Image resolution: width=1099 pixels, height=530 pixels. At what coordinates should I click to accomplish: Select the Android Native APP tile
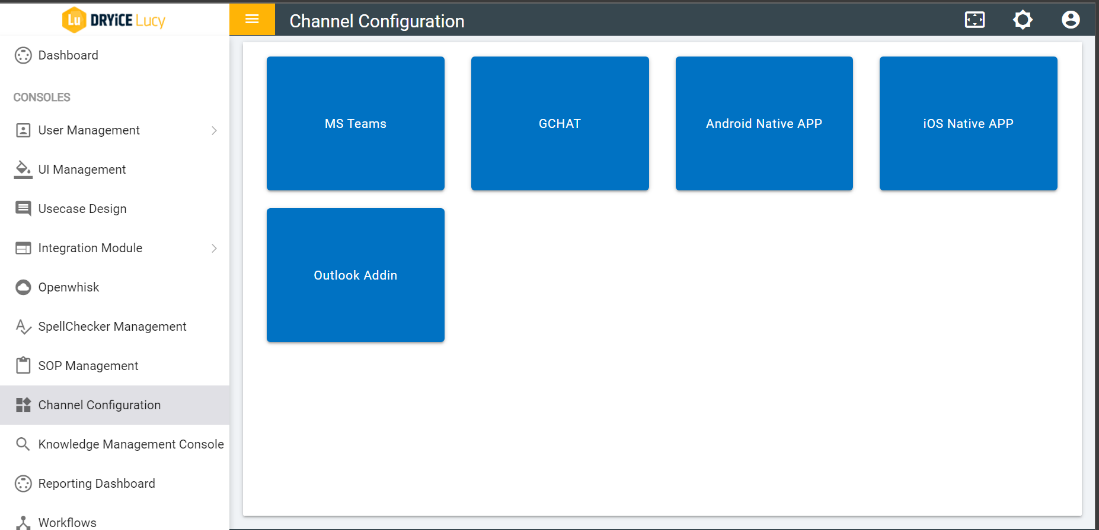(764, 123)
